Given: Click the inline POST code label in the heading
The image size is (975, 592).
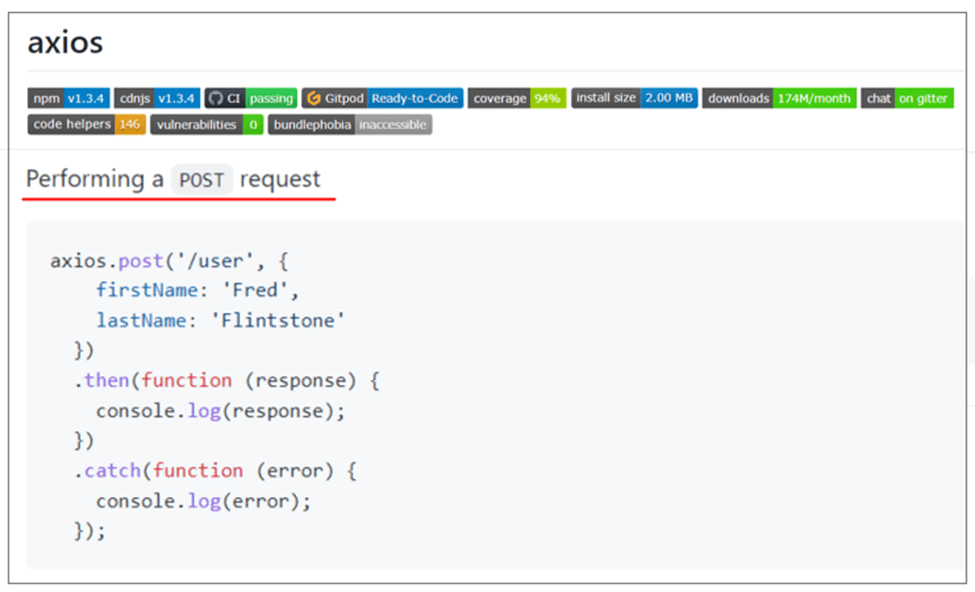Looking at the screenshot, I should point(202,180).
